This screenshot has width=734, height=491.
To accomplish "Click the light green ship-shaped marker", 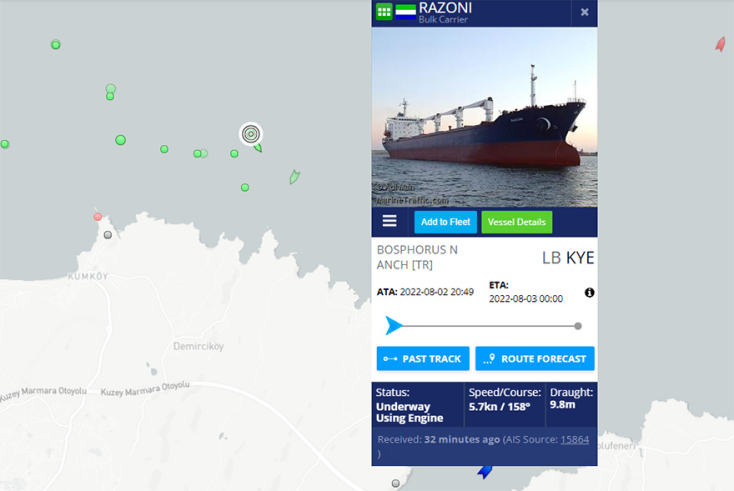I will pyautogui.click(x=294, y=177).
